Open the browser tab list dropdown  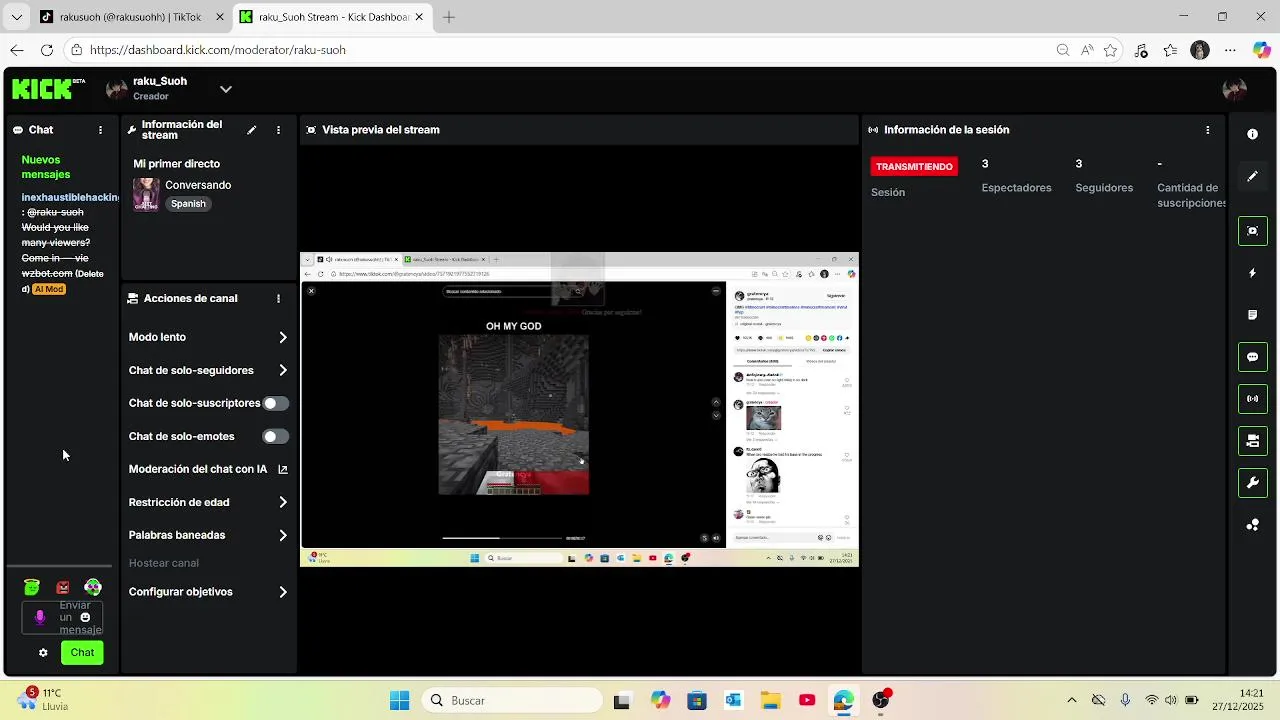click(x=16, y=17)
